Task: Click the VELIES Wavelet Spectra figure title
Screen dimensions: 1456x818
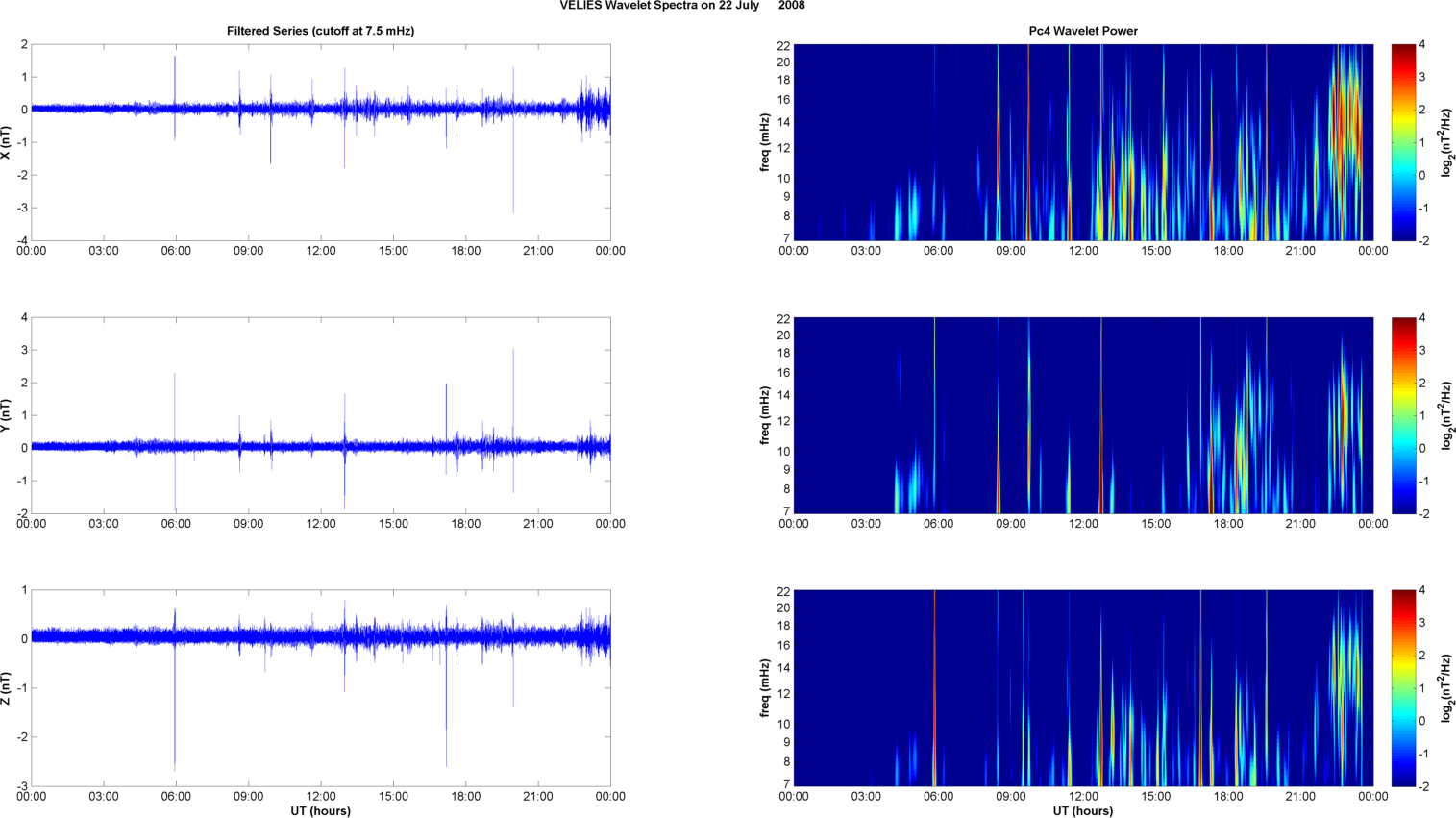Action: [682, 6]
